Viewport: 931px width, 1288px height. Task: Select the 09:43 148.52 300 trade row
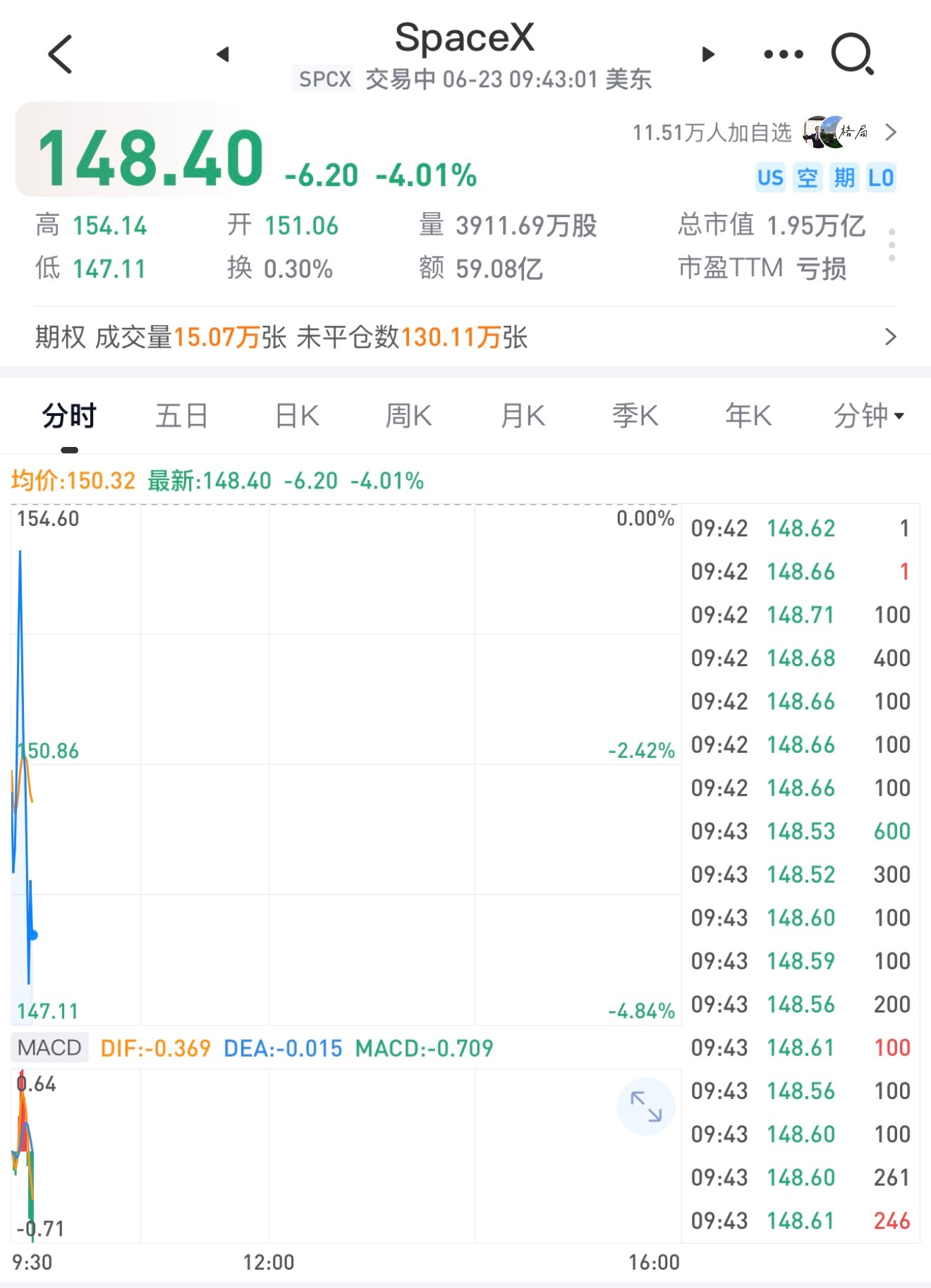(801, 874)
